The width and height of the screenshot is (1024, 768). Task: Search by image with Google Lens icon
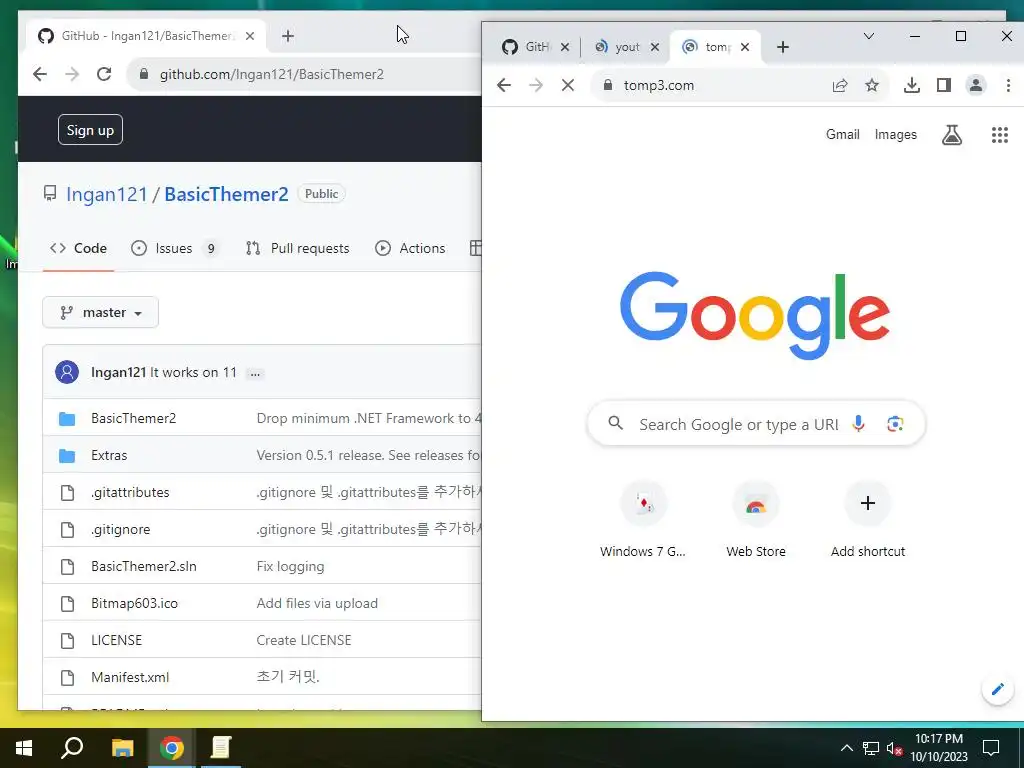pyautogui.click(x=895, y=424)
